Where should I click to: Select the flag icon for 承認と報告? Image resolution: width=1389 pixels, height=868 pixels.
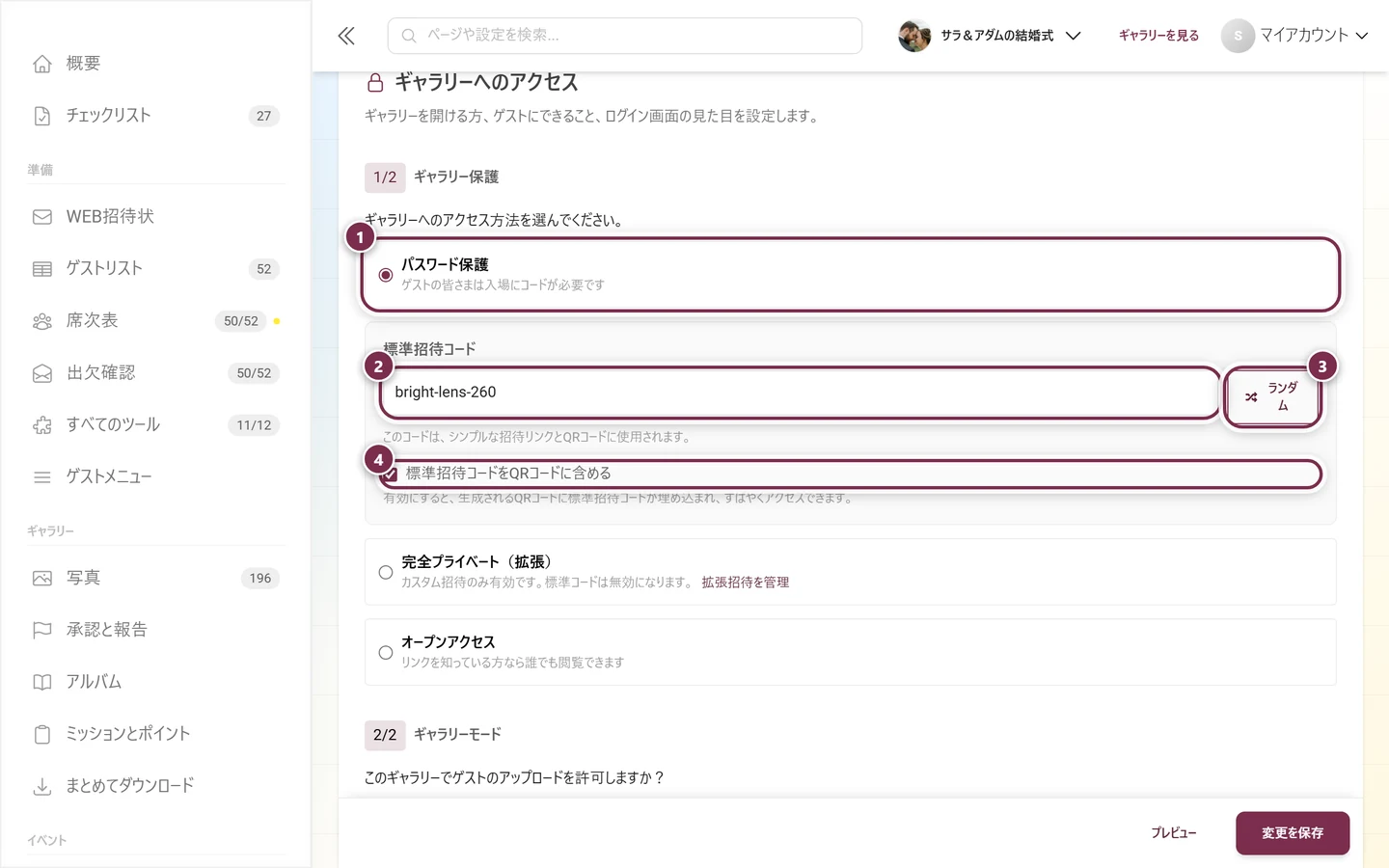point(42,631)
